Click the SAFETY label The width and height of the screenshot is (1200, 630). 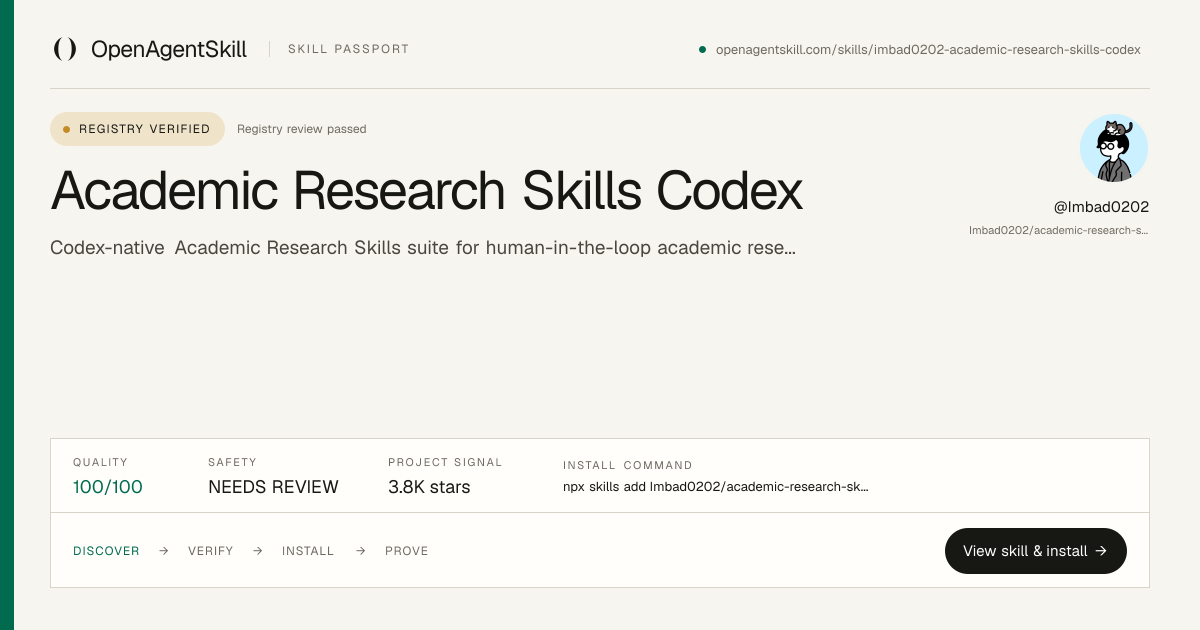click(x=232, y=463)
